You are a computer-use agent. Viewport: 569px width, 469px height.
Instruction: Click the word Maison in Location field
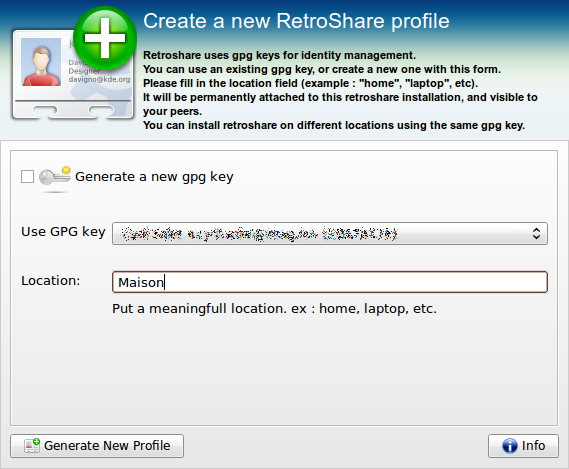(141, 282)
